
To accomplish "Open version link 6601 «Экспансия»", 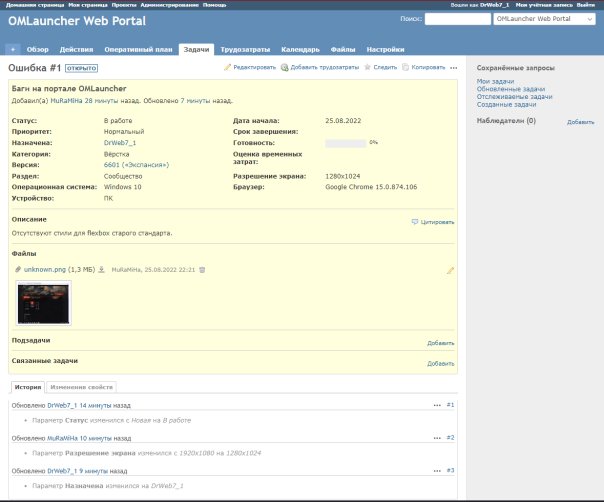I will pos(136,164).
